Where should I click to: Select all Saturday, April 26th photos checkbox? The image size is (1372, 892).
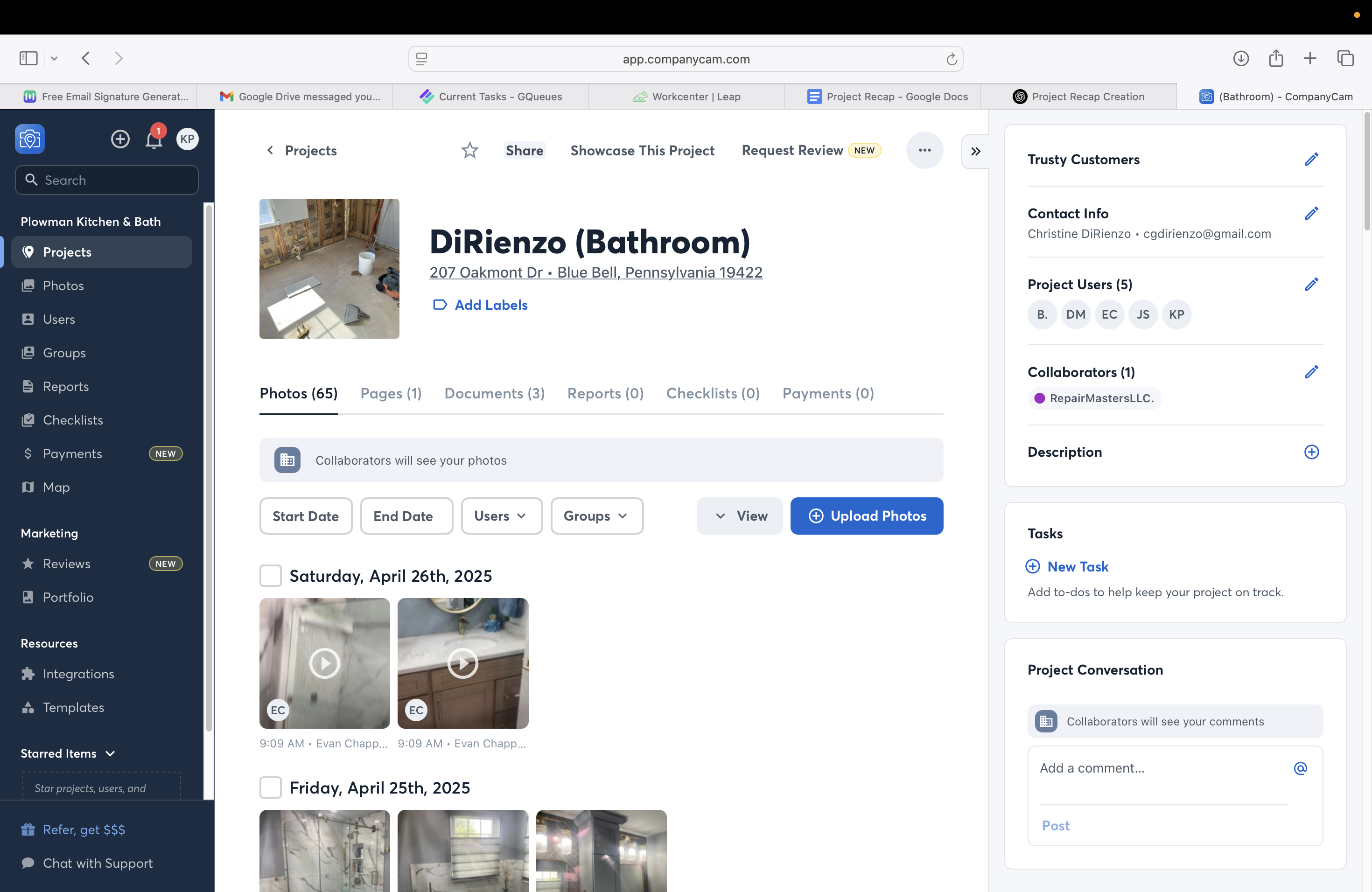270,576
